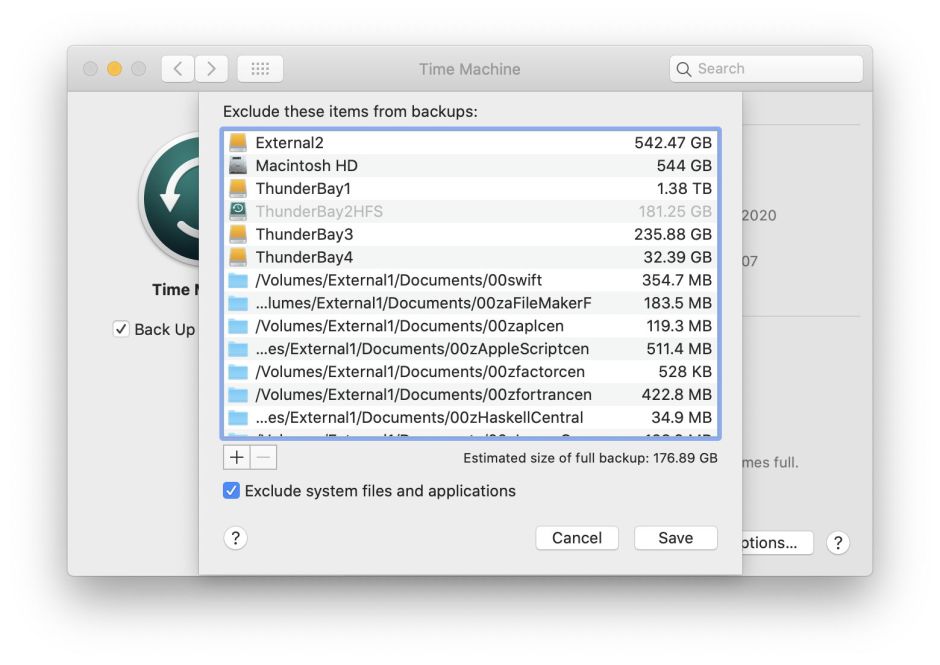Select the 00zfortrancen folder entry

470,394
